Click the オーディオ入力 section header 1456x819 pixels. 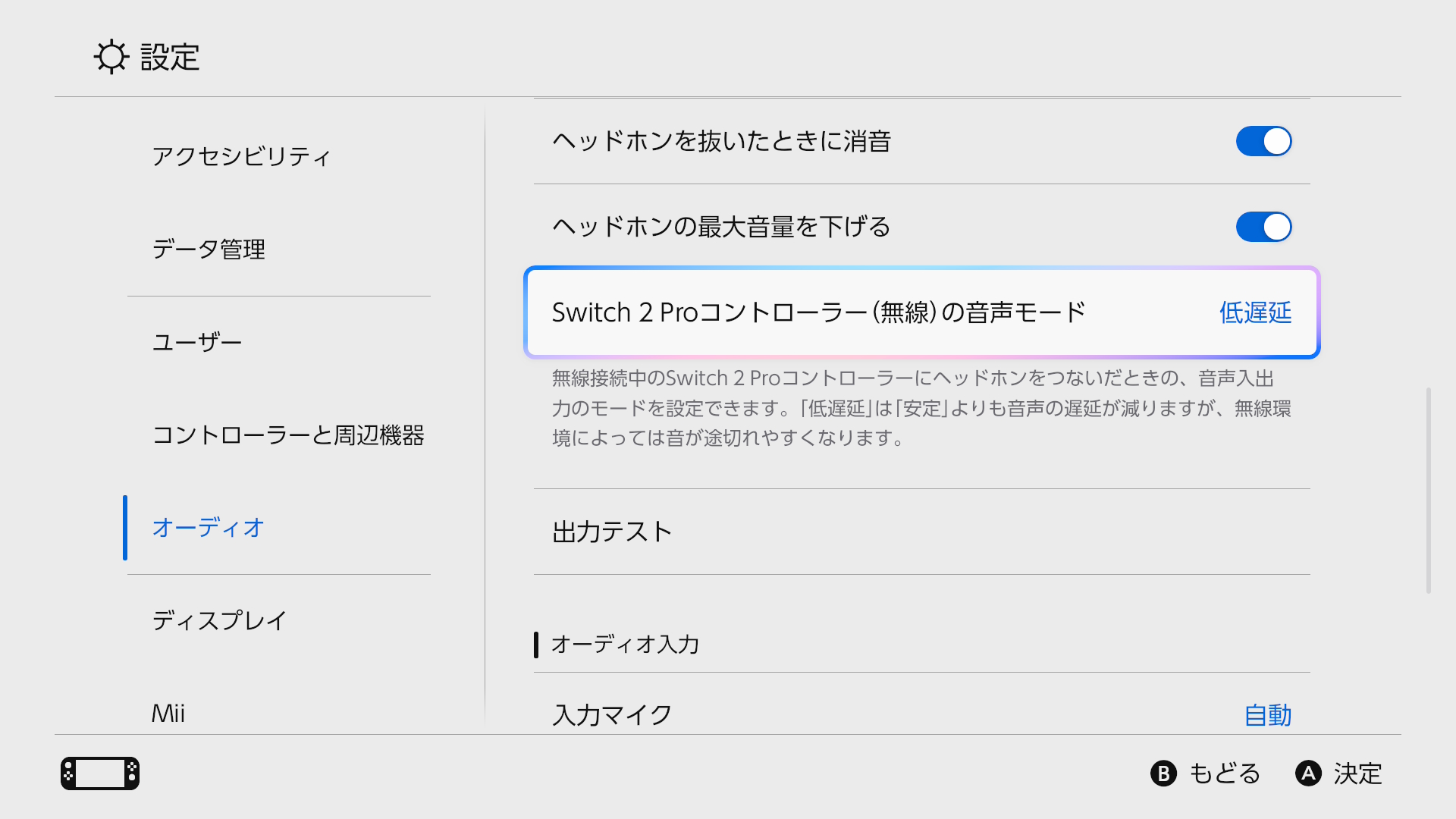[x=625, y=645]
